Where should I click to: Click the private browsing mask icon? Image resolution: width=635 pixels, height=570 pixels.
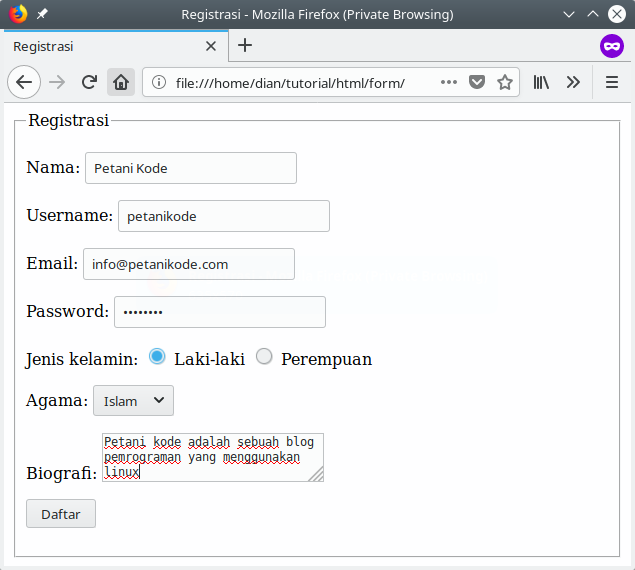click(x=612, y=46)
